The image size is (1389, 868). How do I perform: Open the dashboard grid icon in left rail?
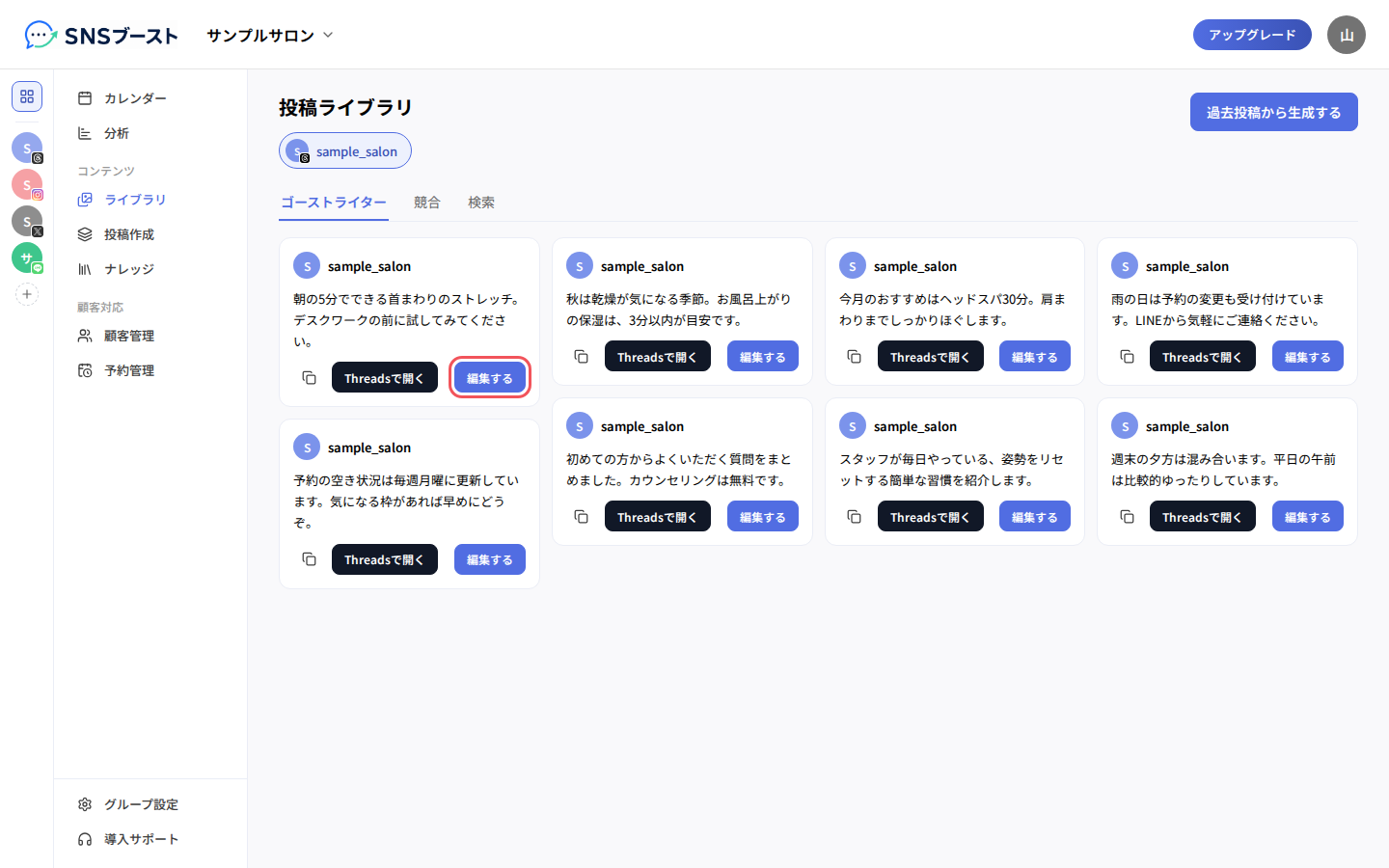tap(27, 96)
